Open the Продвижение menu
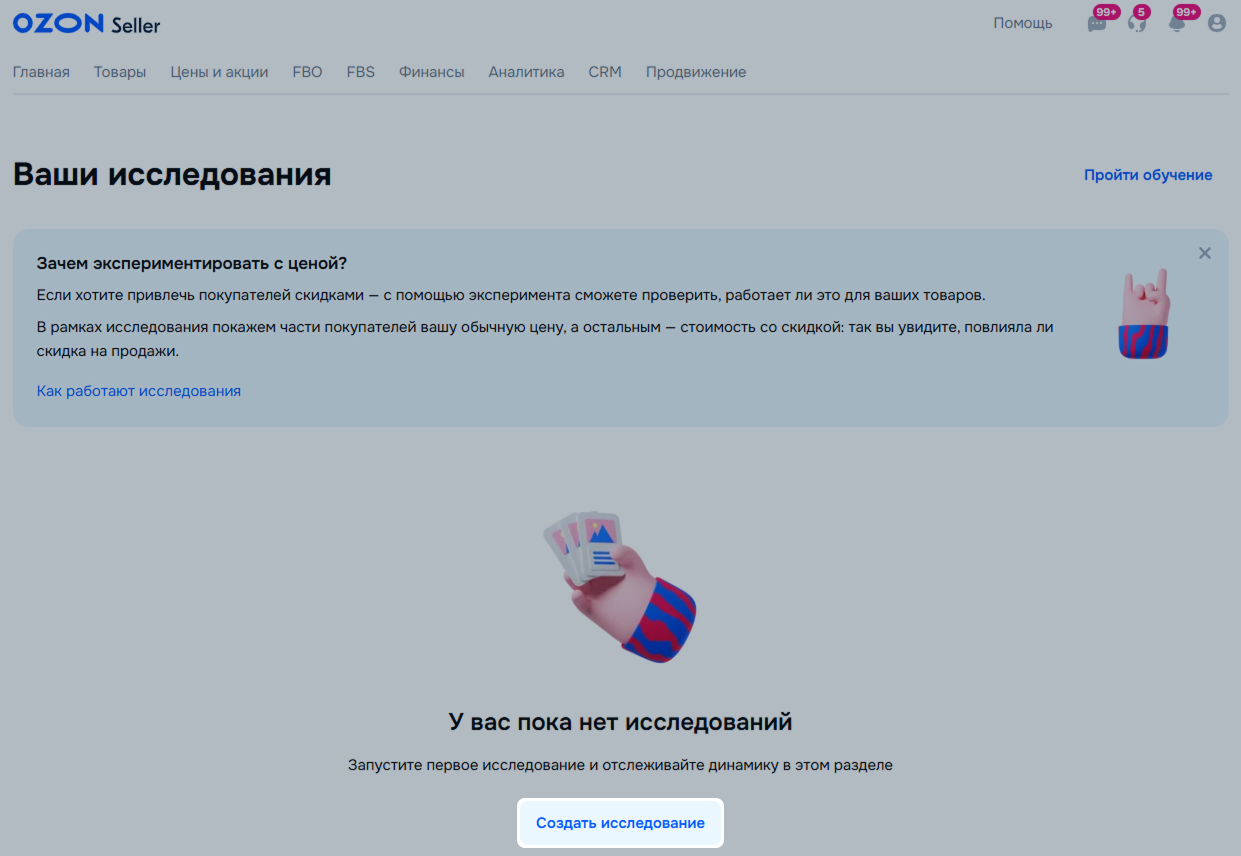1241x856 pixels. coord(696,72)
